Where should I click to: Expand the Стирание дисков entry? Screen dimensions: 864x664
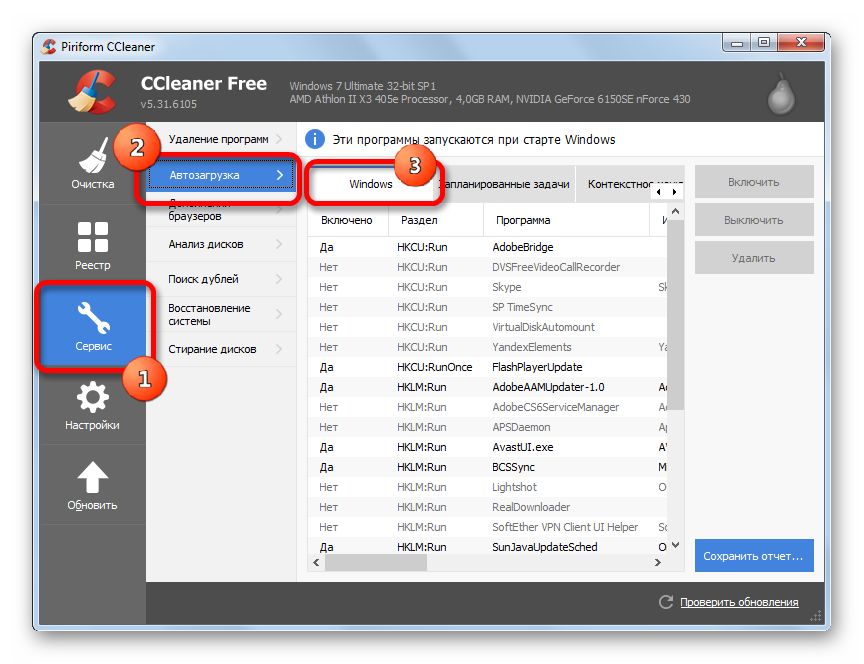click(222, 349)
